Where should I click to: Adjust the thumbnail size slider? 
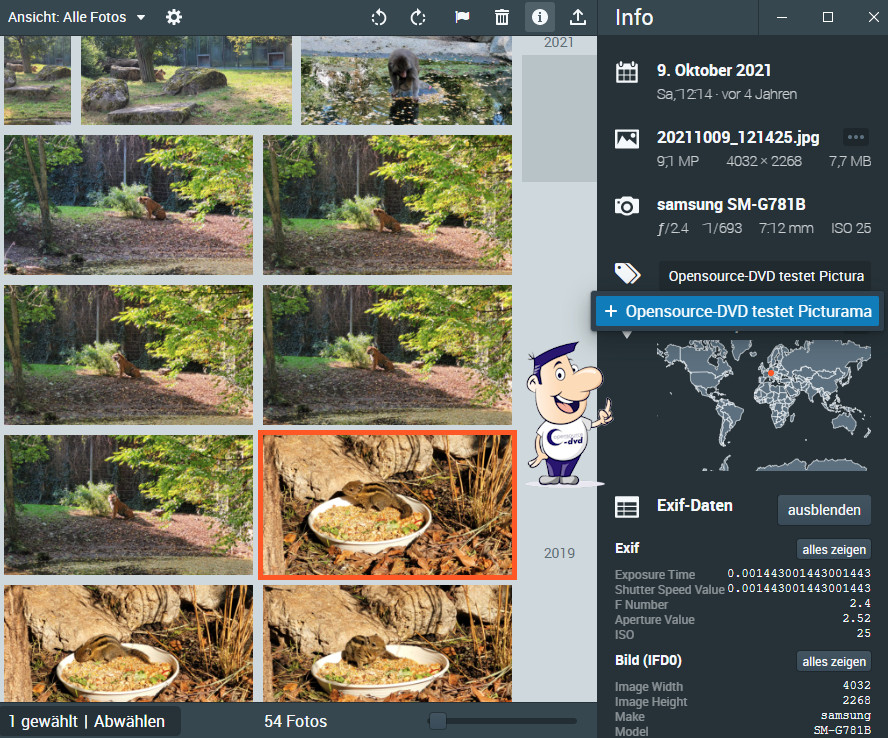tap(437, 721)
